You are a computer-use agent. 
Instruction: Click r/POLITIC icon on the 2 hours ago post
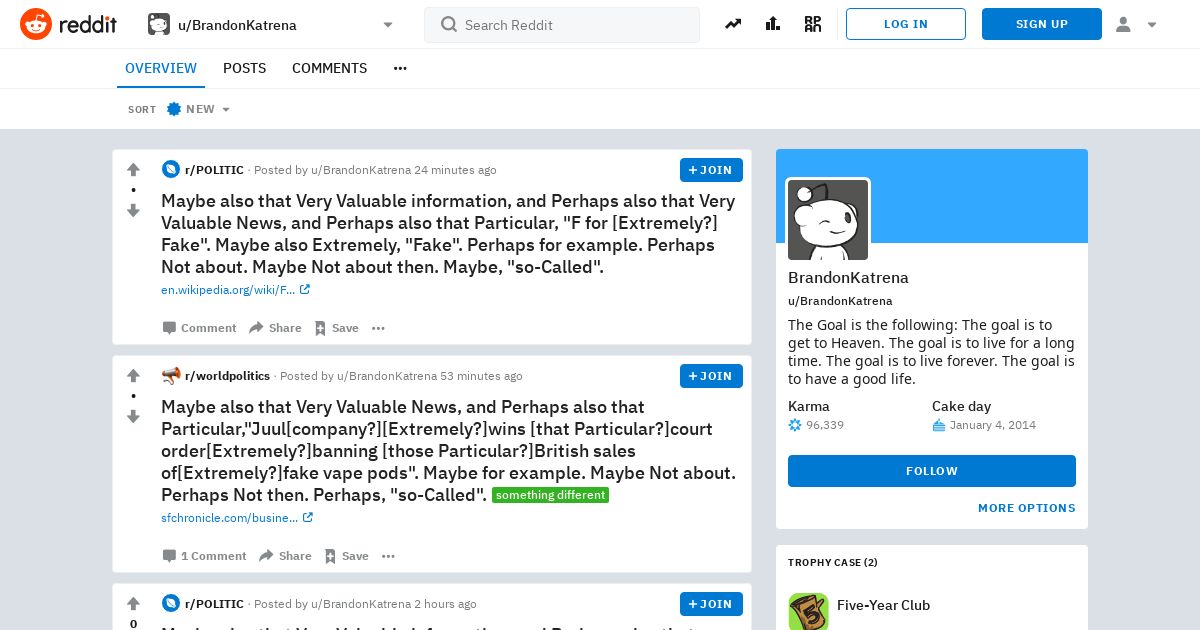point(171,604)
